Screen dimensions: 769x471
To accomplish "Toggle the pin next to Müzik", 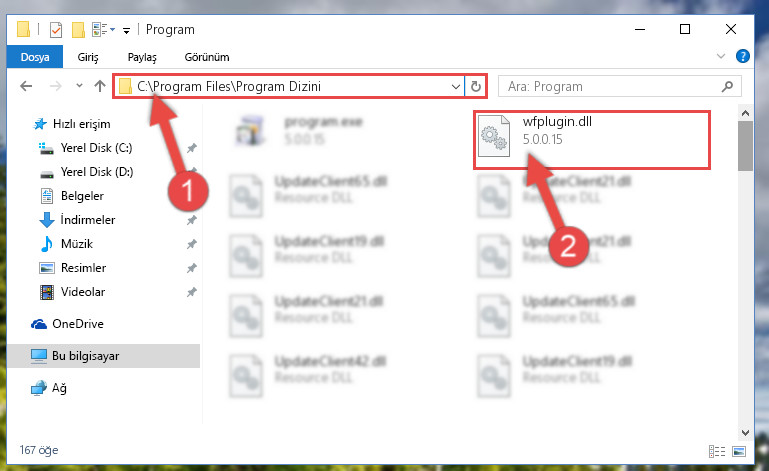I will pyautogui.click(x=192, y=244).
